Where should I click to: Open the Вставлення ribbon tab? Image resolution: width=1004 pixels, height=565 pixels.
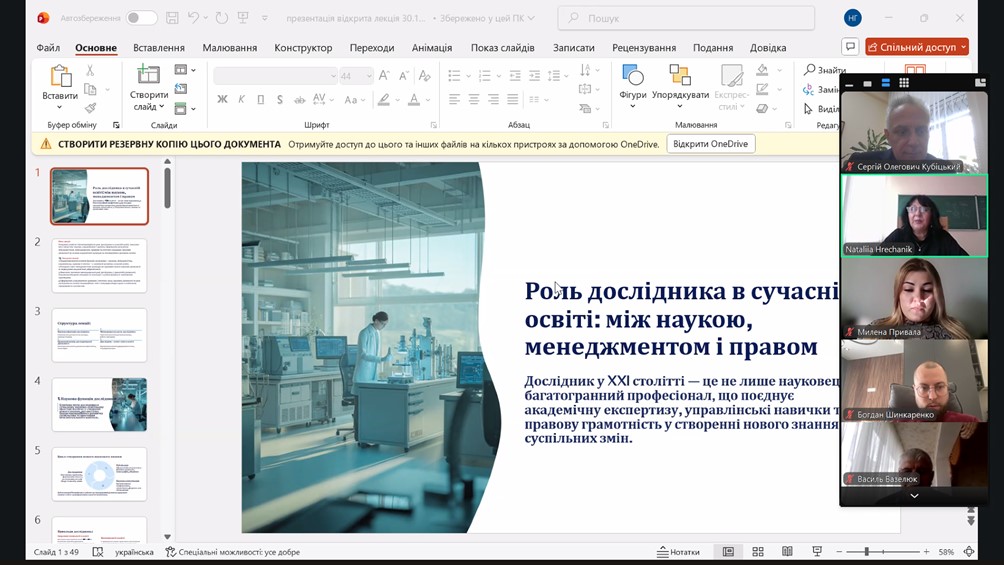coord(159,48)
